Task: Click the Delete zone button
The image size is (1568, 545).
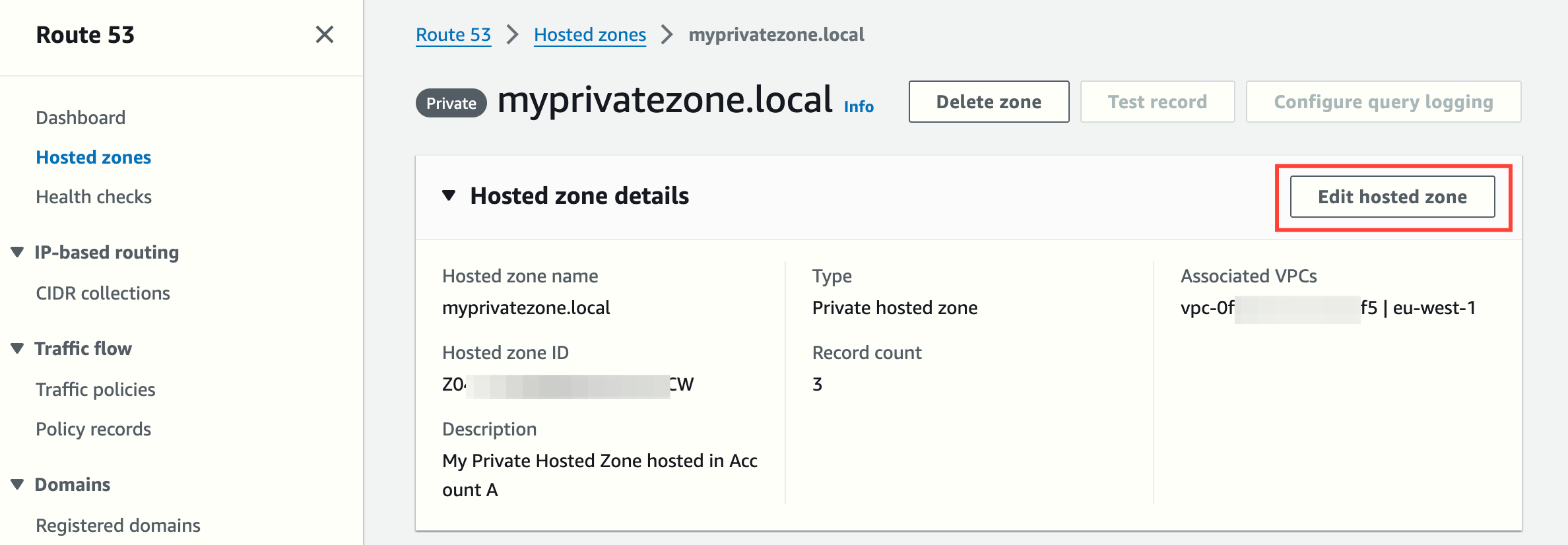Action: click(x=989, y=102)
